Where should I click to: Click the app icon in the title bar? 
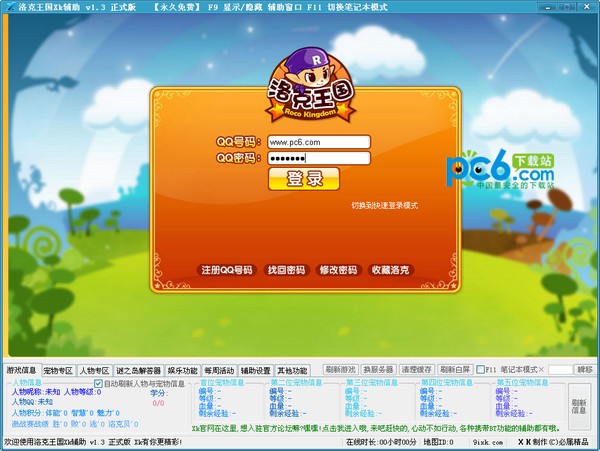pyautogui.click(x=11, y=6)
